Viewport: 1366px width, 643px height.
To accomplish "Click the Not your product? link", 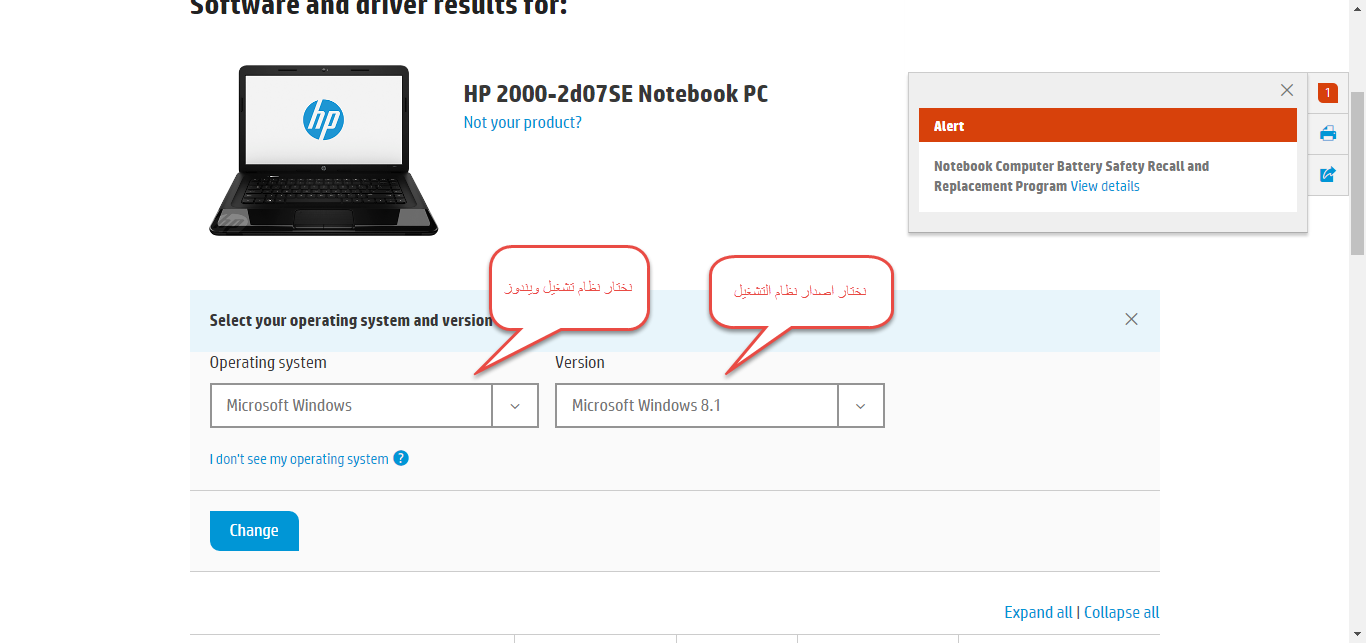I will point(522,122).
